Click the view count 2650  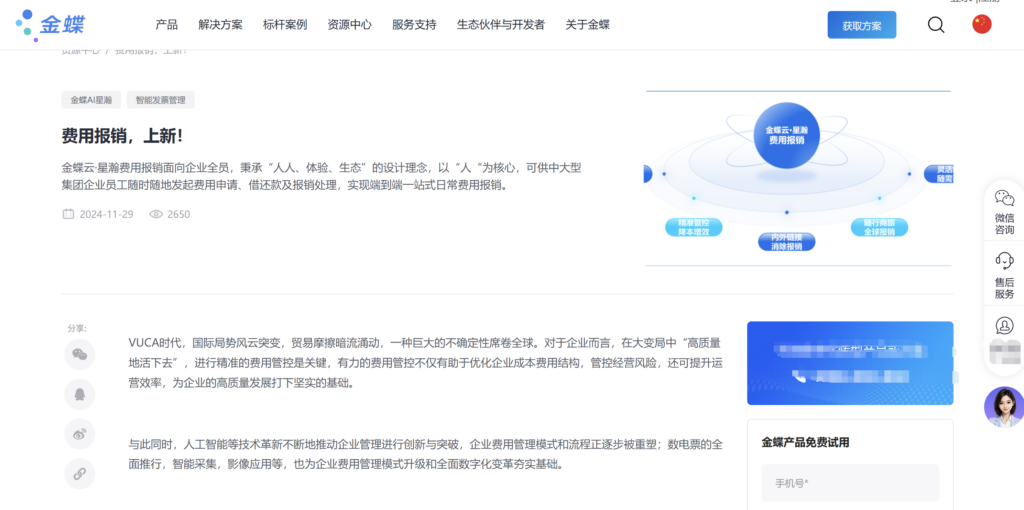179,214
